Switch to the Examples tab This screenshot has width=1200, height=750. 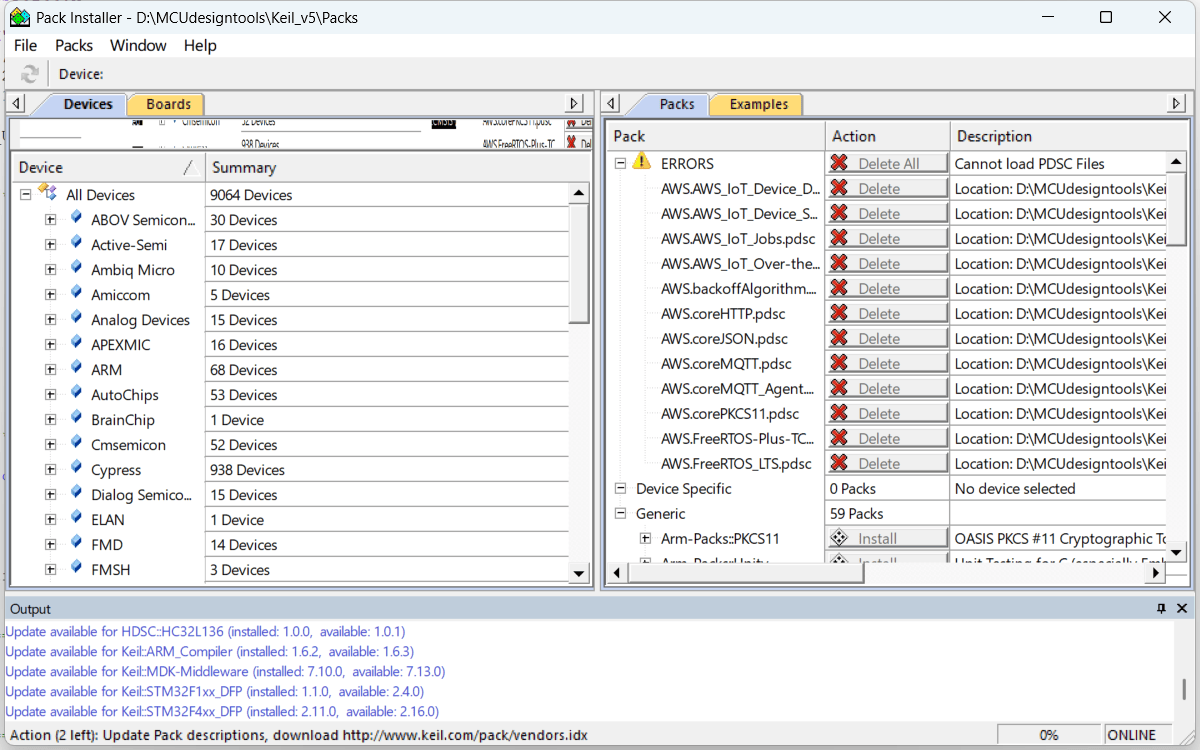tap(758, 104)
